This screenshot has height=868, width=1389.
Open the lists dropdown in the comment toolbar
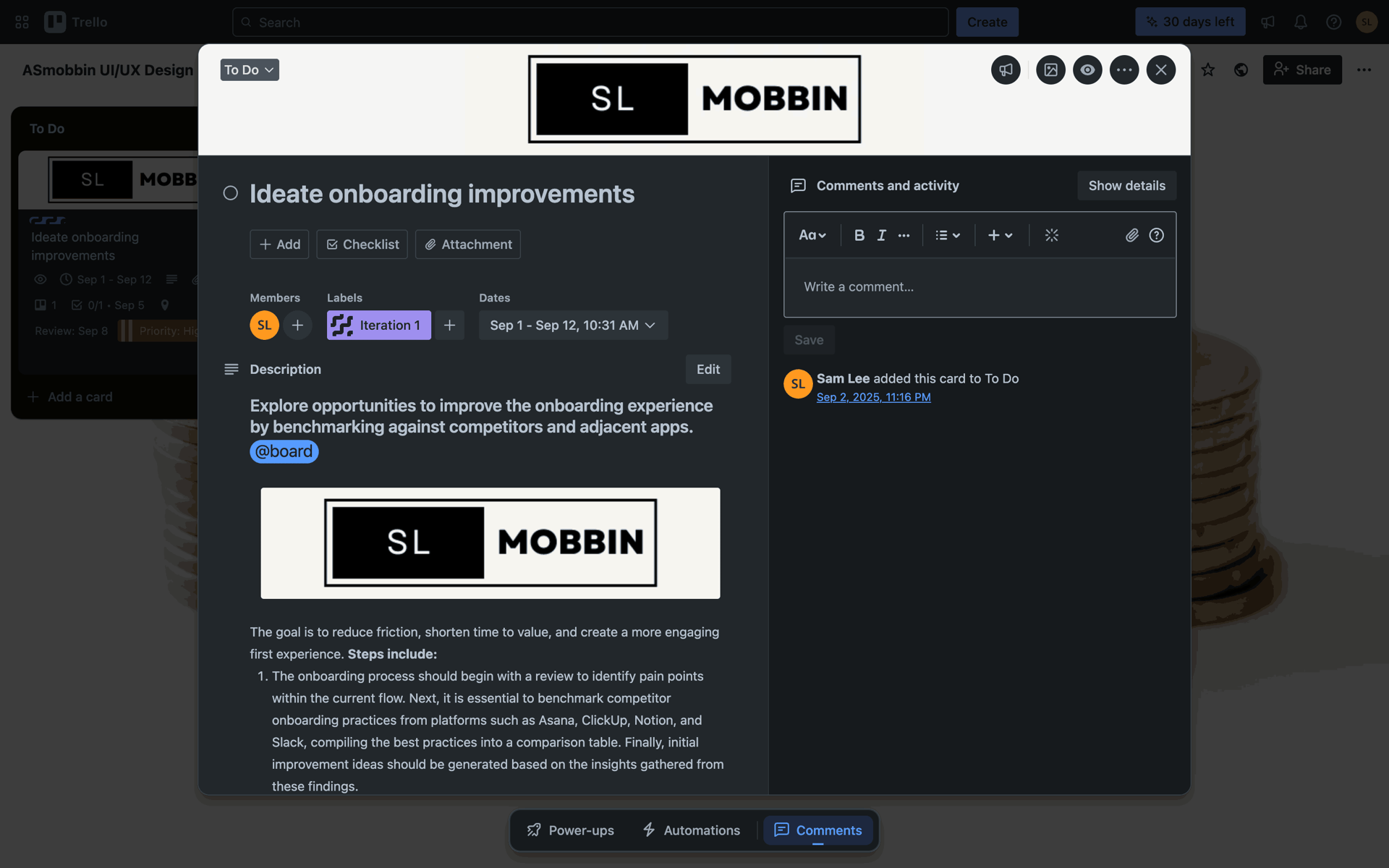pos(948,235)
